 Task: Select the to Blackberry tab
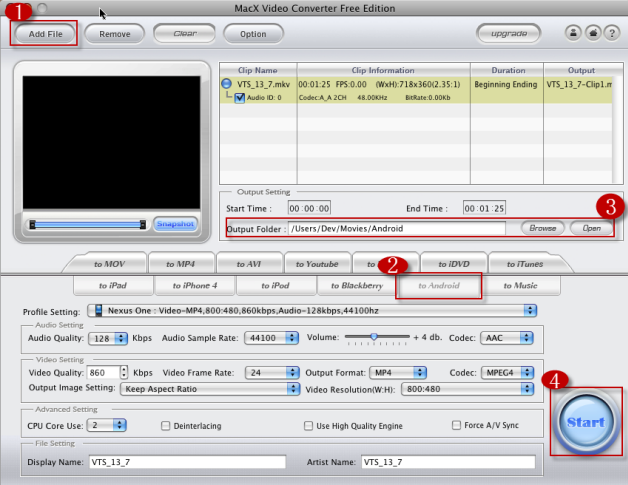coord(356,286)
